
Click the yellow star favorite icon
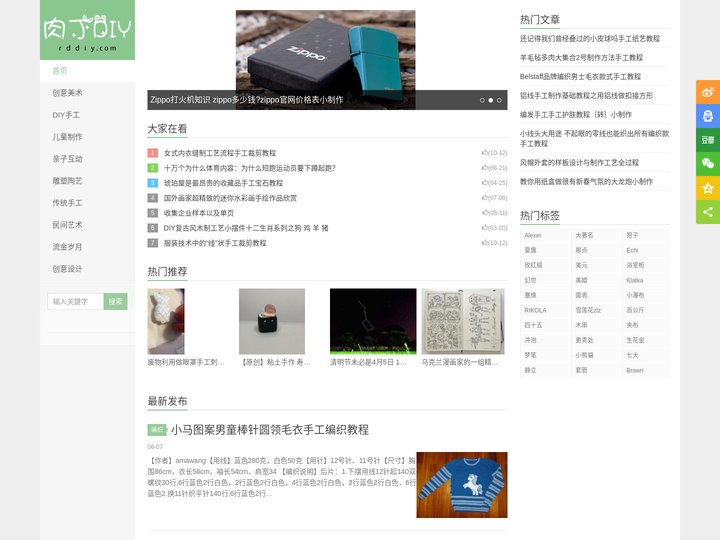click(708, 188)
